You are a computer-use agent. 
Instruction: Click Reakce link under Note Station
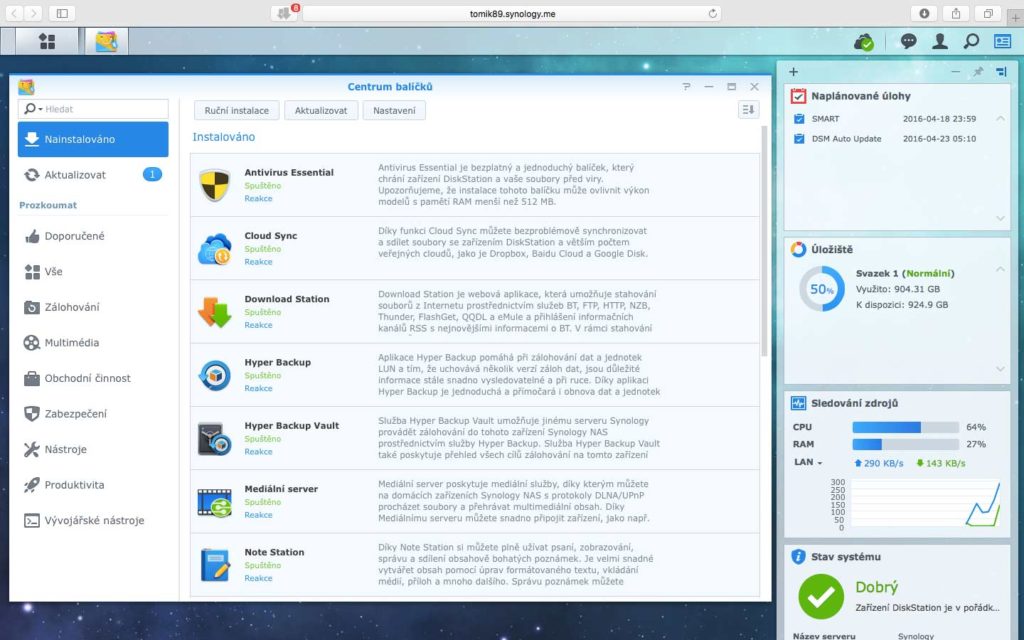point(258,579)
